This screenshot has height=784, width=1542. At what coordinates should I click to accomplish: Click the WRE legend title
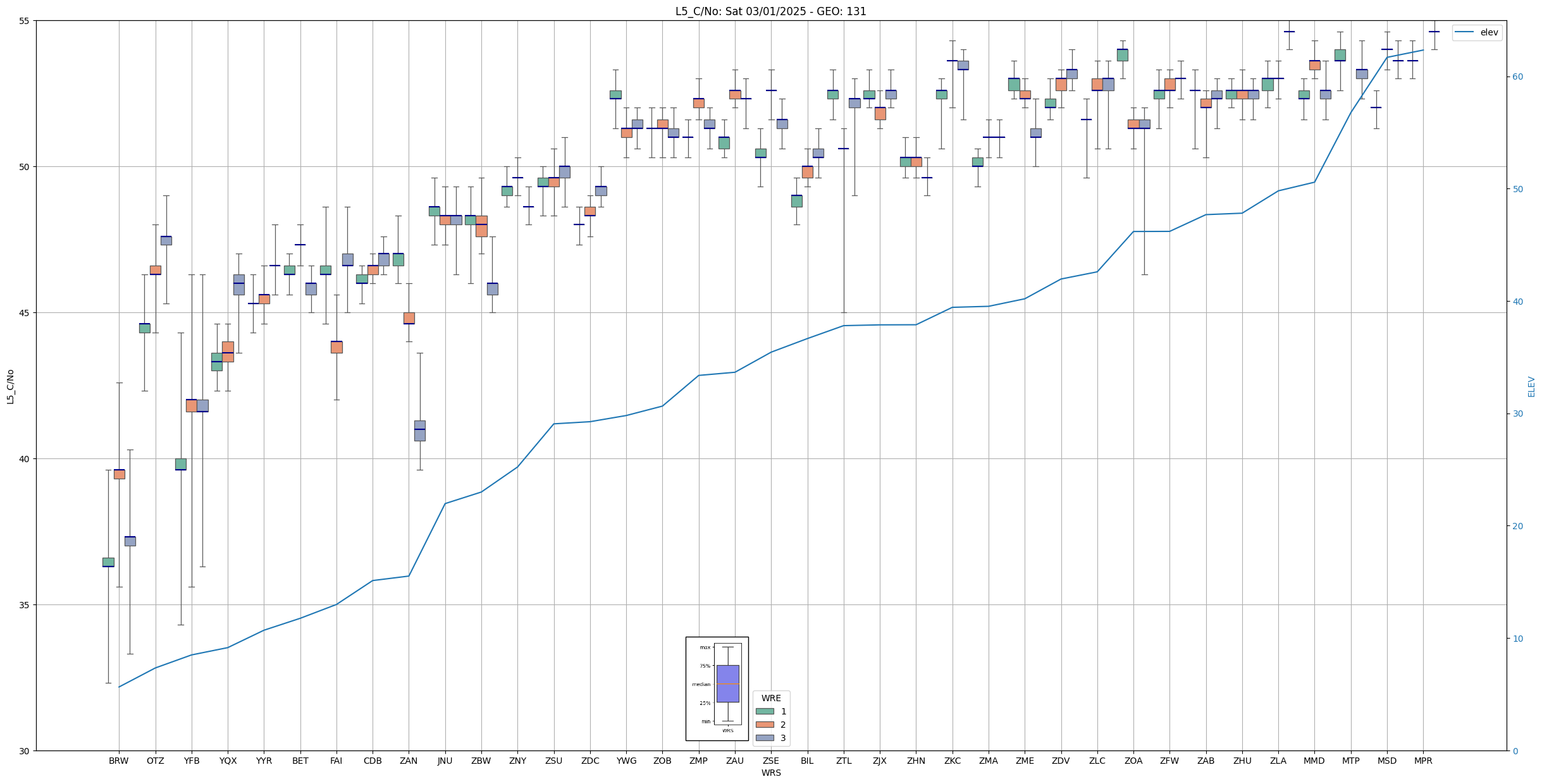coord(770,698)
